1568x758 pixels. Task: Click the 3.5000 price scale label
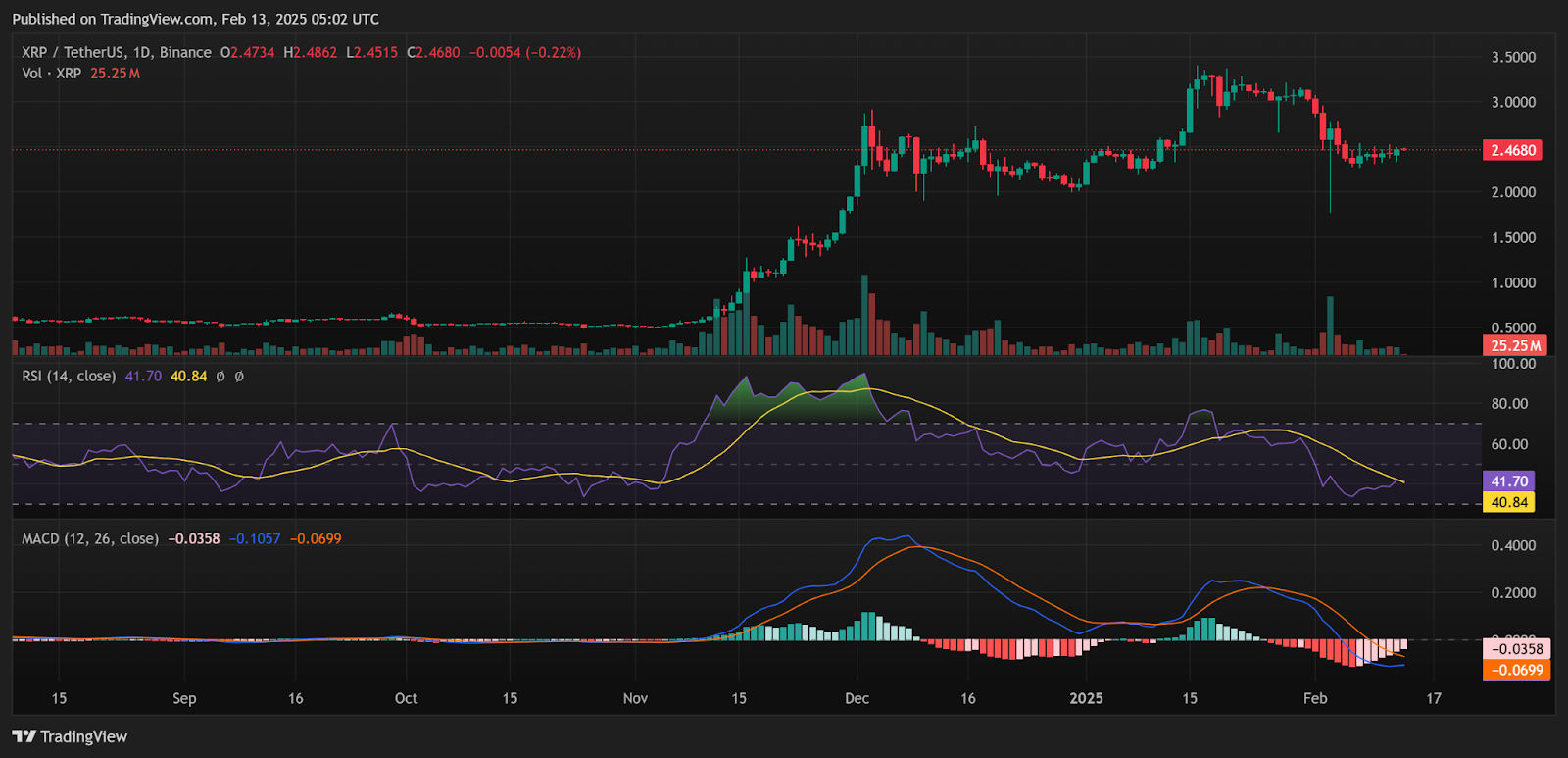[1513, 57]
